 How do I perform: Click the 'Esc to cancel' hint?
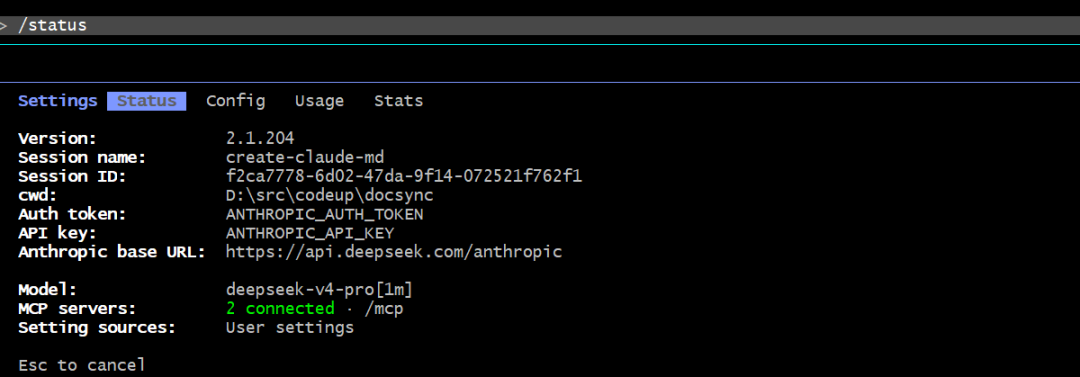[82, 365]
